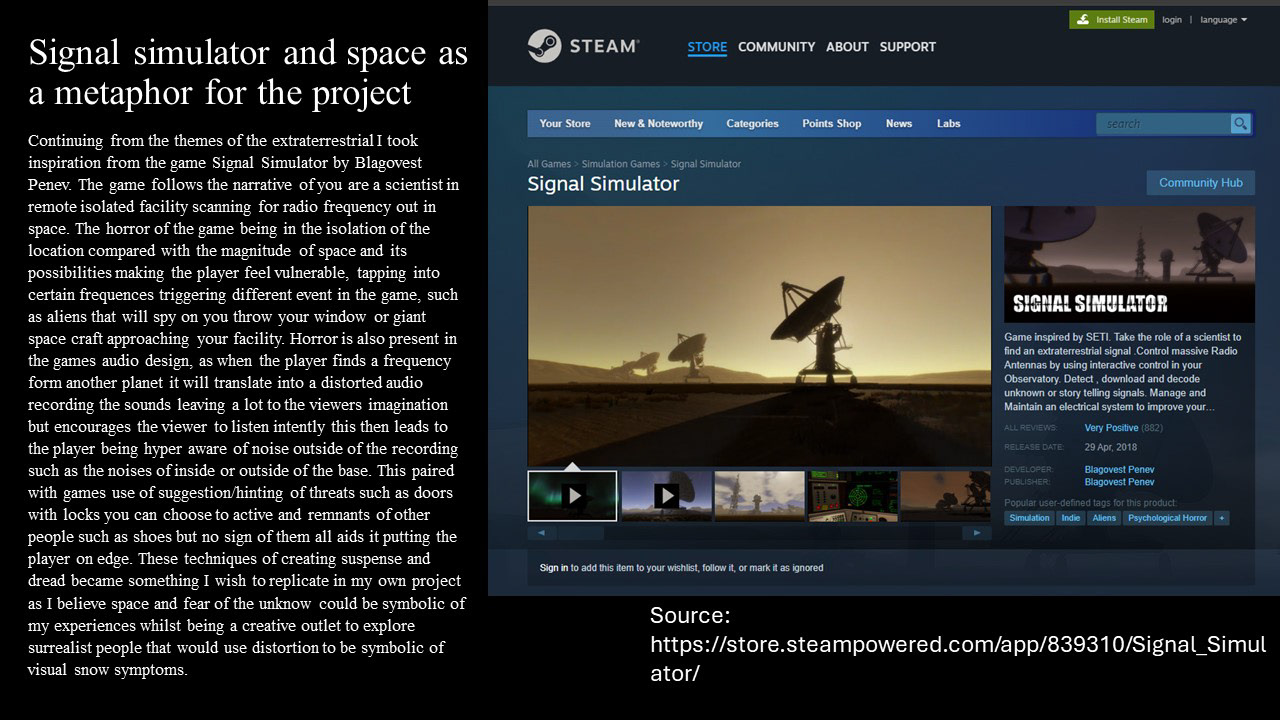Click the Steam logo icon
The height and width of the screenshot is (720, 1280).
pyautogui.click(x=544, y=46)
